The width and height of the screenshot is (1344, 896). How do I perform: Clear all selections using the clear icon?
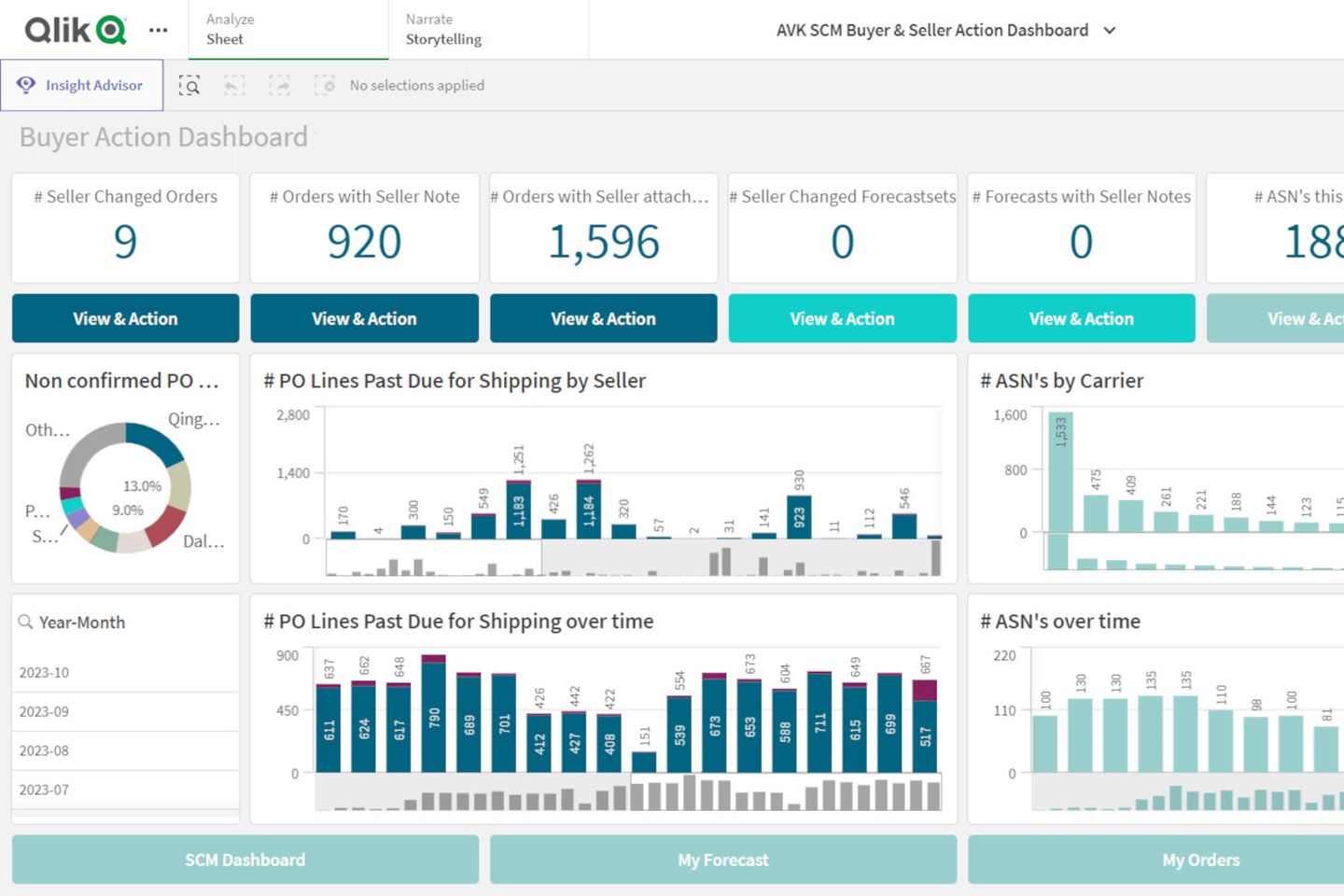point(326,85)
